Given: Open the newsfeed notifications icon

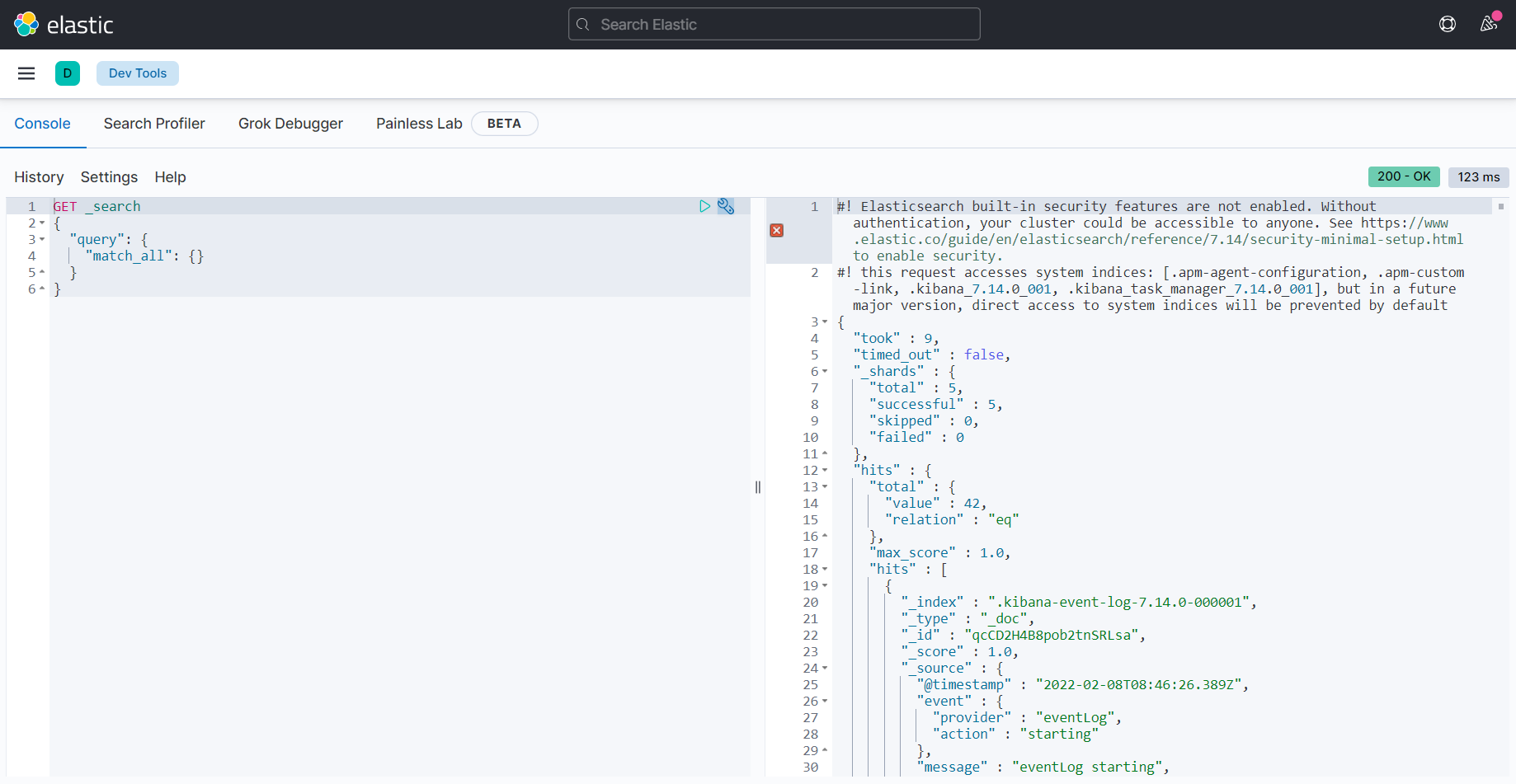Looking at the screenshot, I should click(1489, 24).
